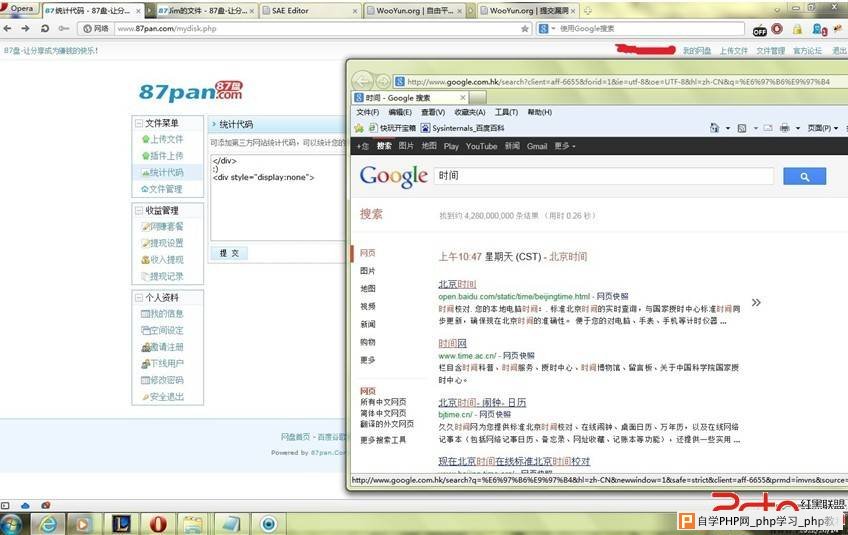Viewport: 848px width, 535px height.
Task: Click the IE favorites star icon
Action: [x=359, y=128]
